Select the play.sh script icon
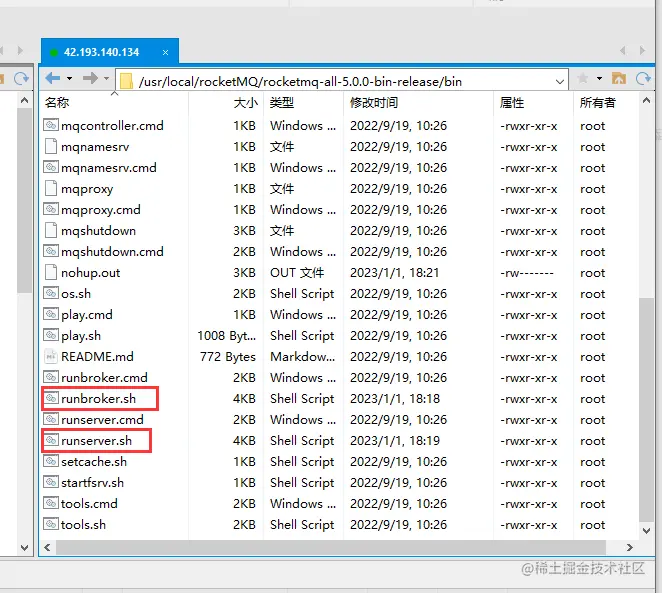662x593 pixels. pos(51,335)
